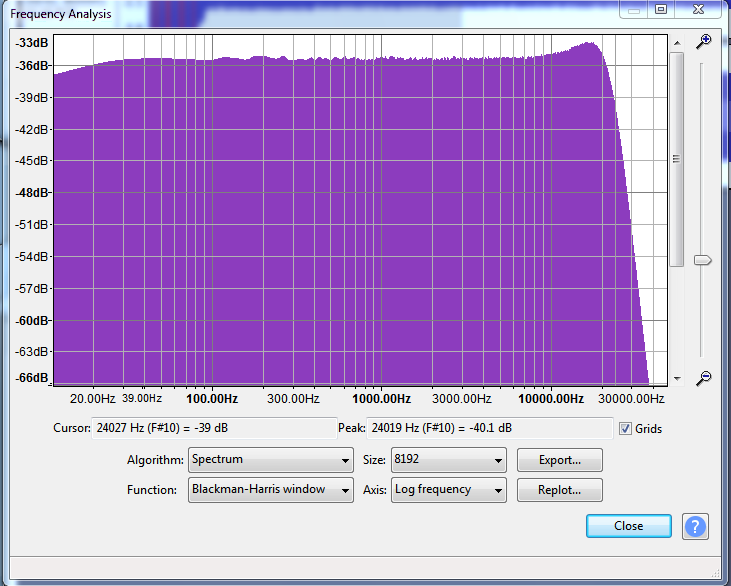Open the Axis dropdown Log frequency
Image resolution: width=731 pixels, height=586 pixels.
448,490
